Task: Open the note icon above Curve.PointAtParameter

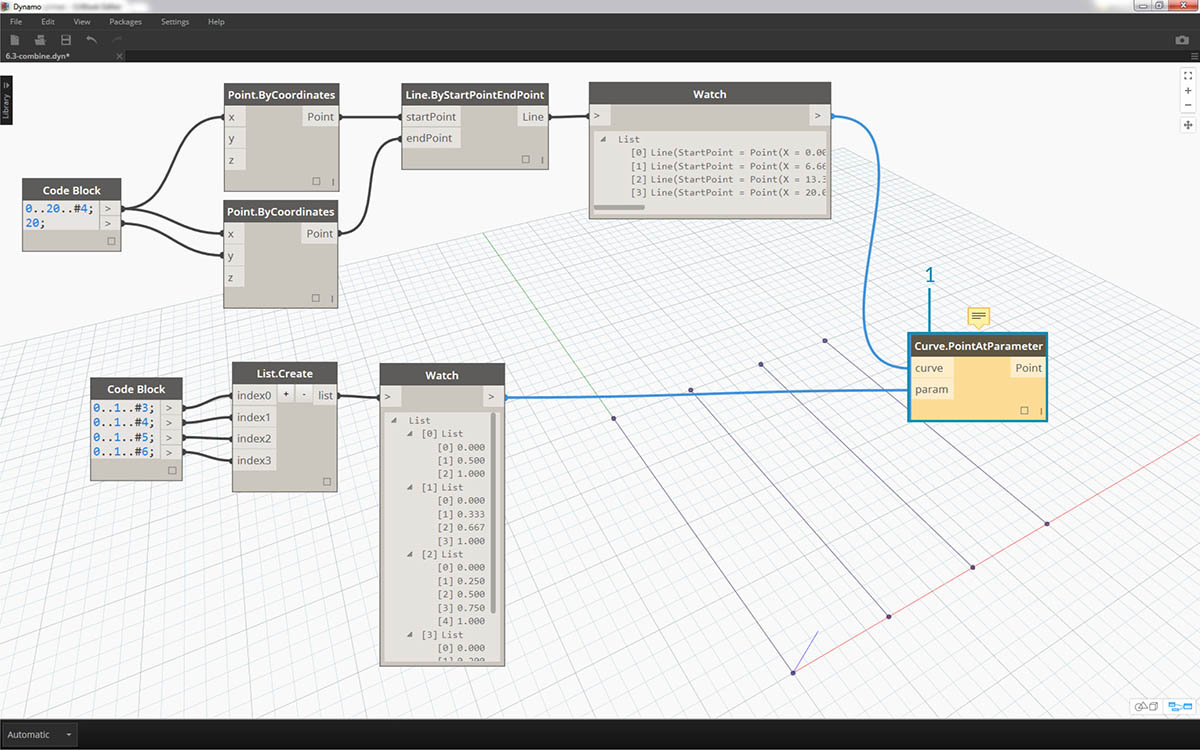Action: (x=978, y=317)
